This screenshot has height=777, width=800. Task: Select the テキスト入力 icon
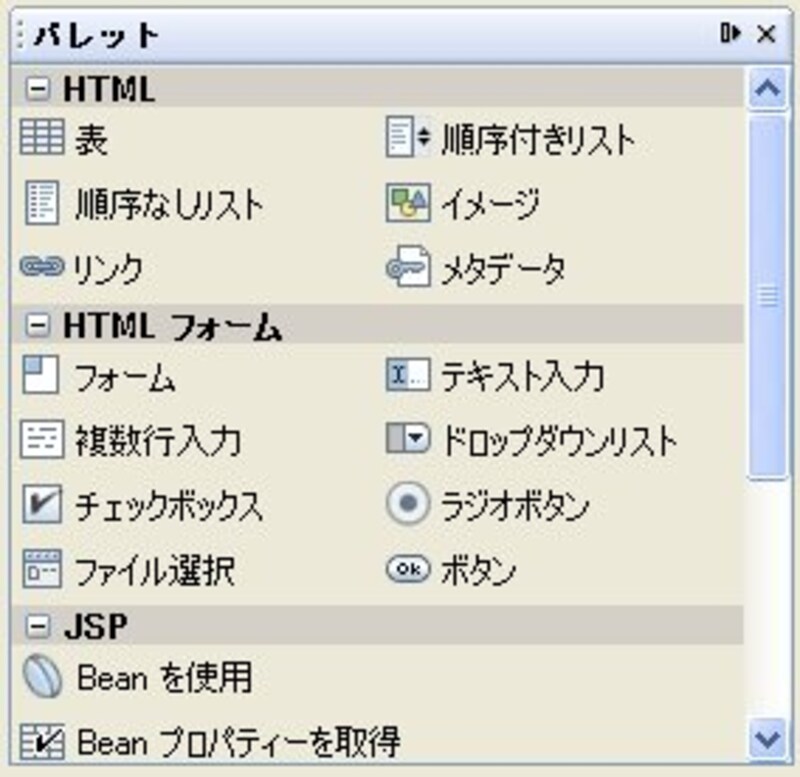[x=407, y=376]
